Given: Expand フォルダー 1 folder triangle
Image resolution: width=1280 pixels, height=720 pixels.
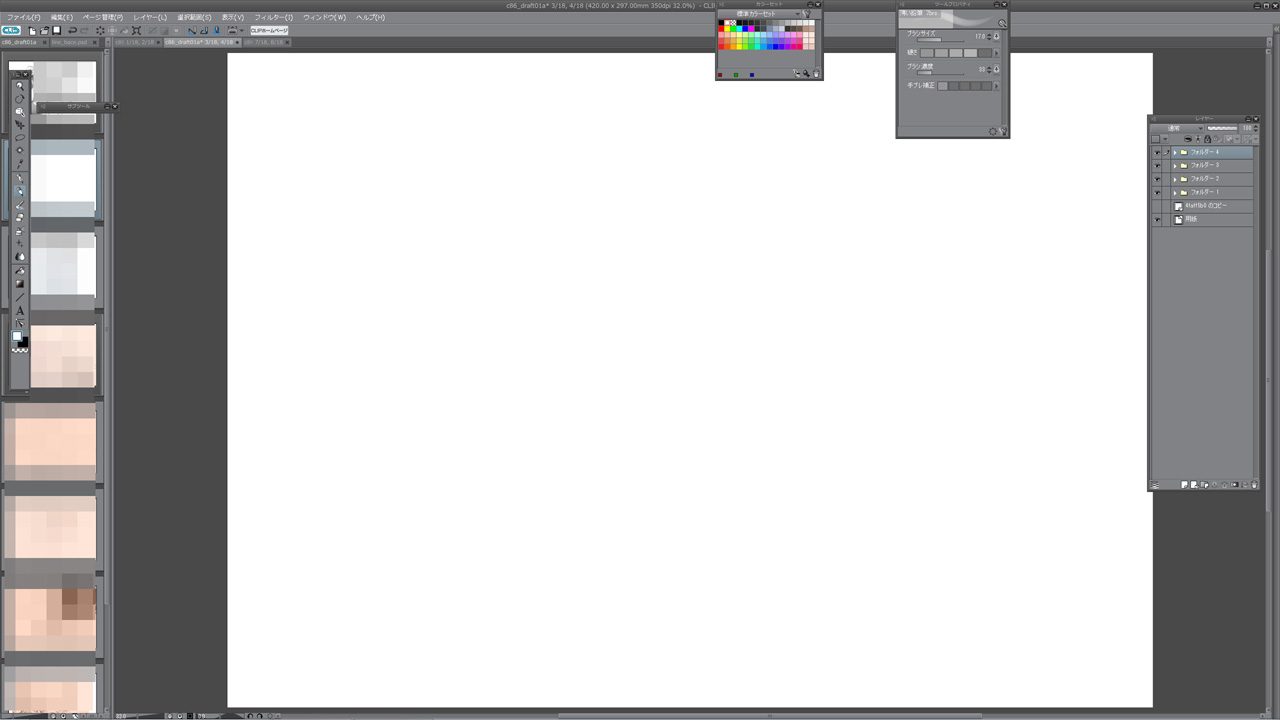Looking at the screenshot, I should [x=1175, y=192].
